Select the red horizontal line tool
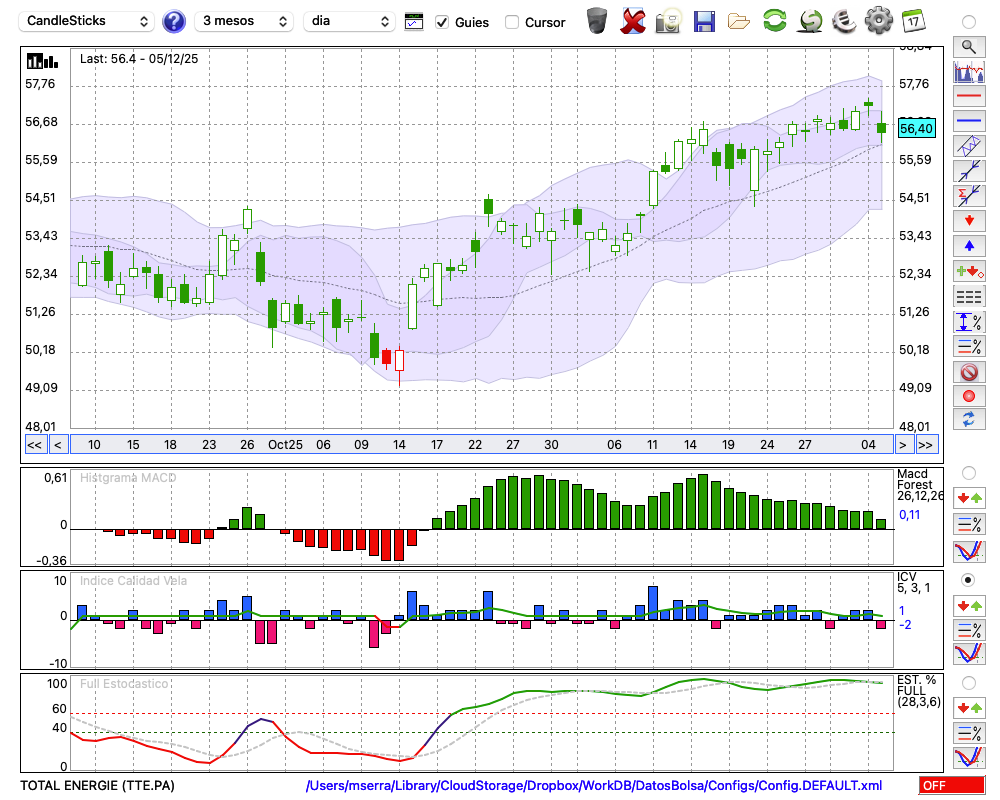This screenshot has height=800, width=1000. click(968, 97)
